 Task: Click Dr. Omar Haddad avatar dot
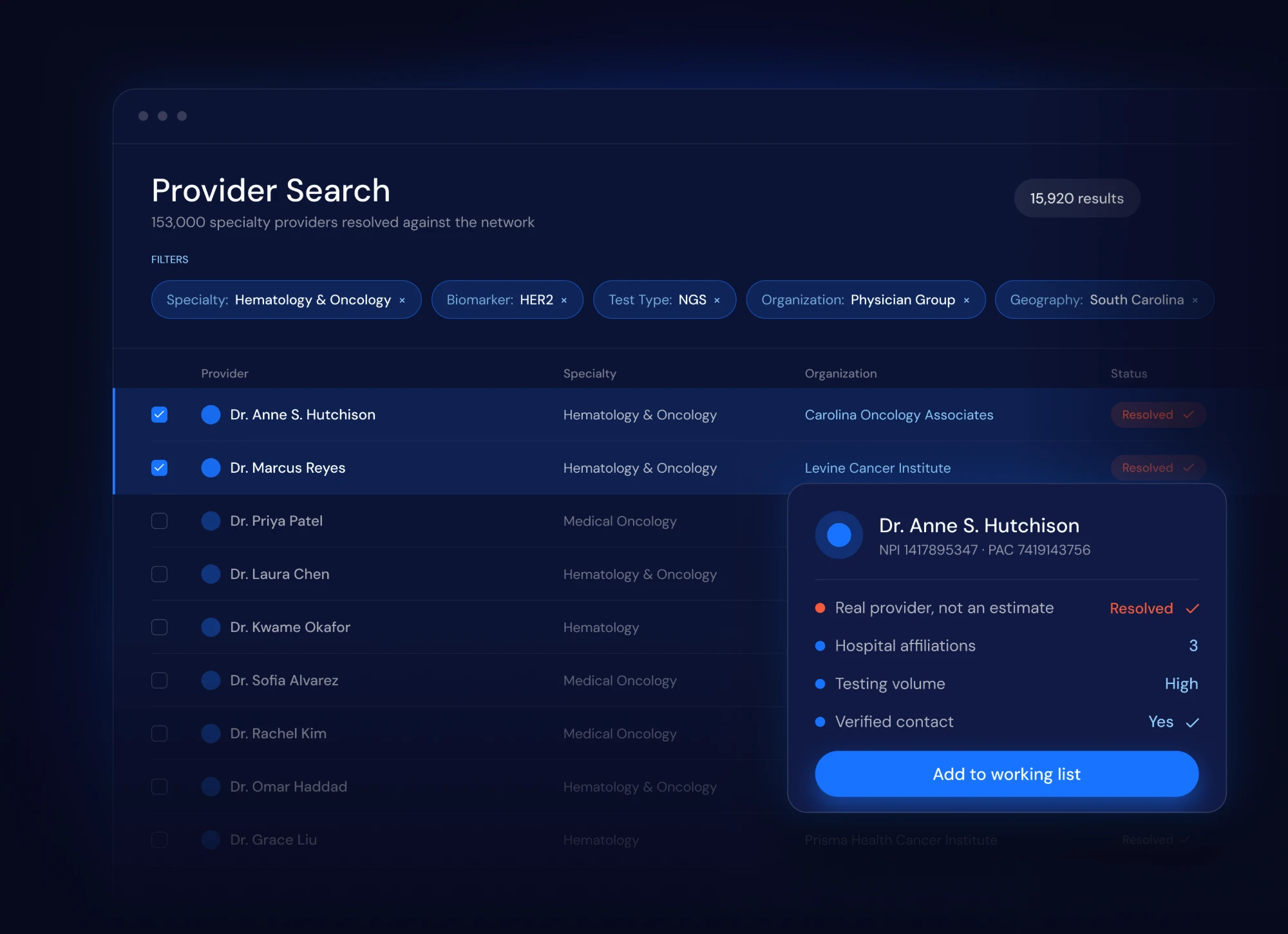(x=211, y=786)
